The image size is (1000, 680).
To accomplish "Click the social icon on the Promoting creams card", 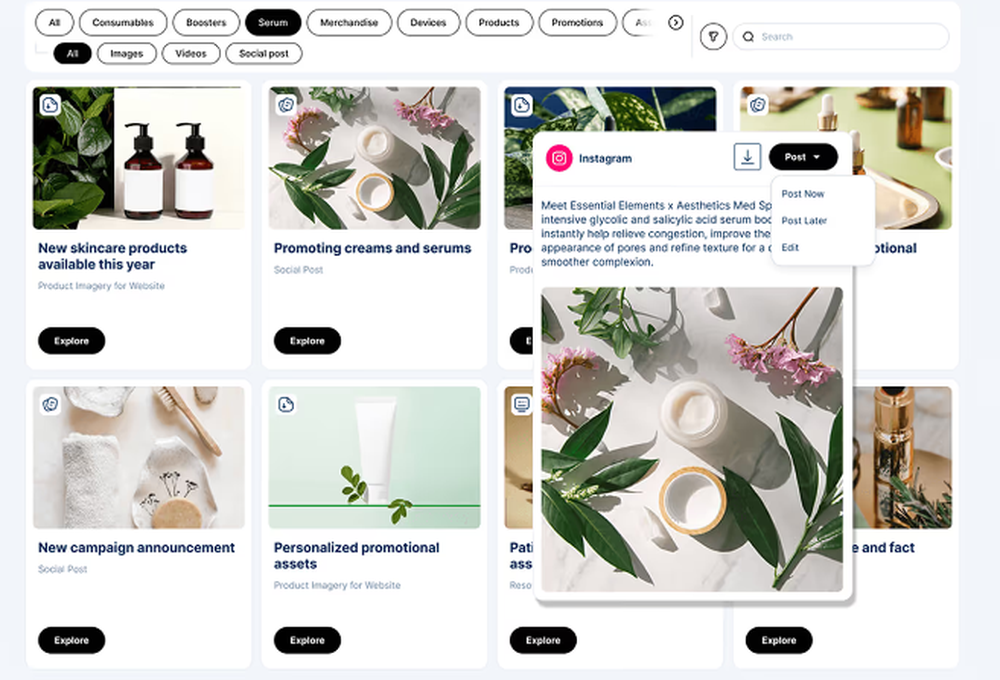I will (x=286, y=105).
